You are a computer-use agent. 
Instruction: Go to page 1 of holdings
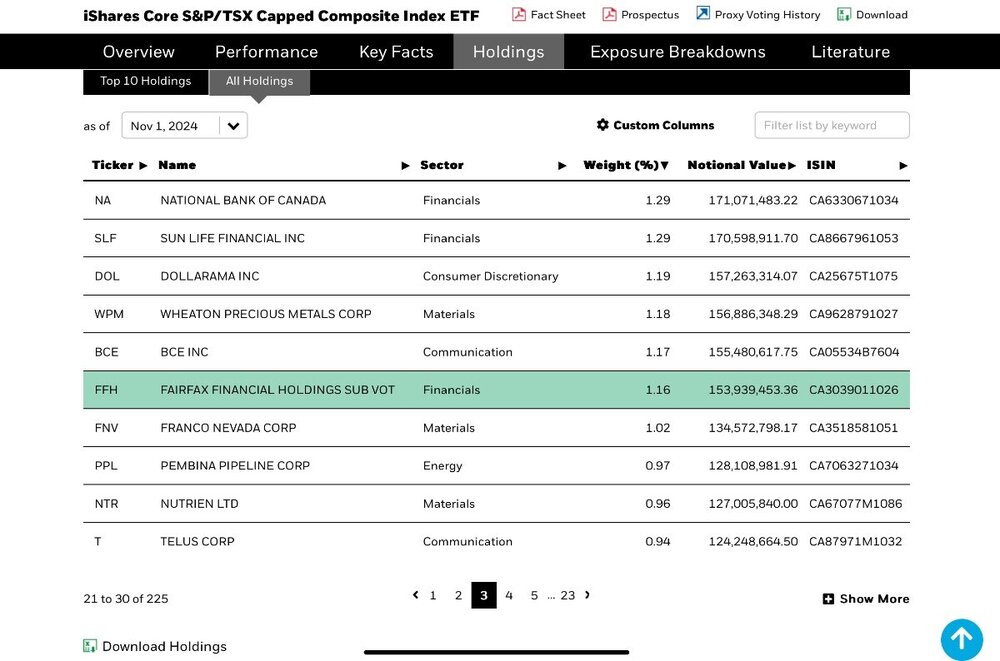click(433, 595)
